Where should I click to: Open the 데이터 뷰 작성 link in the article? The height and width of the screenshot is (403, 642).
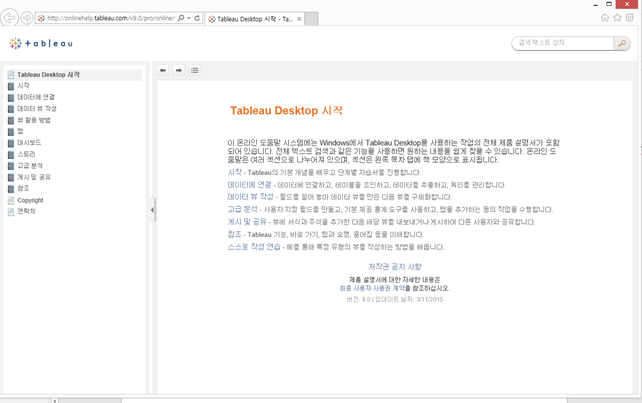pyautogui.click(x=250, y=197)
